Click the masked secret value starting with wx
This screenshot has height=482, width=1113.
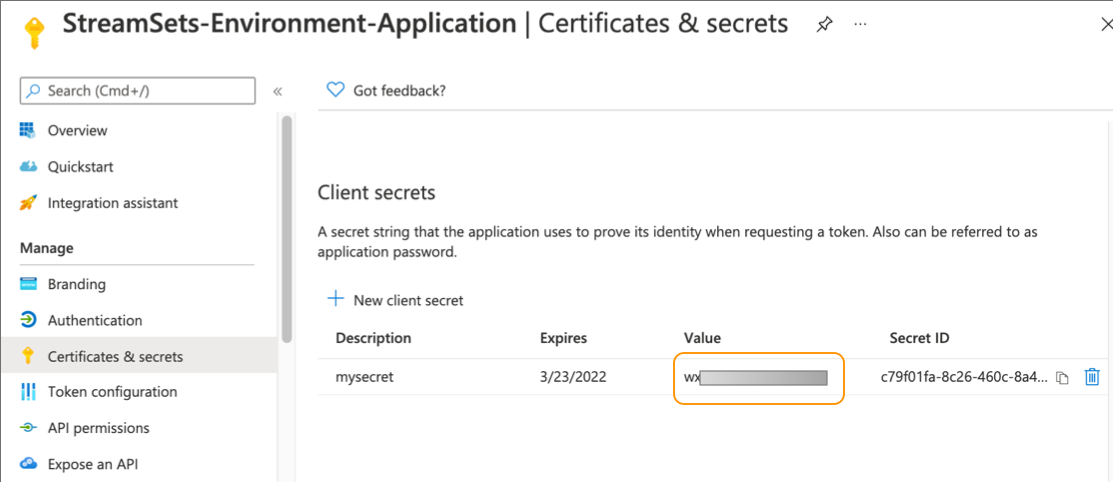point(756,378)
